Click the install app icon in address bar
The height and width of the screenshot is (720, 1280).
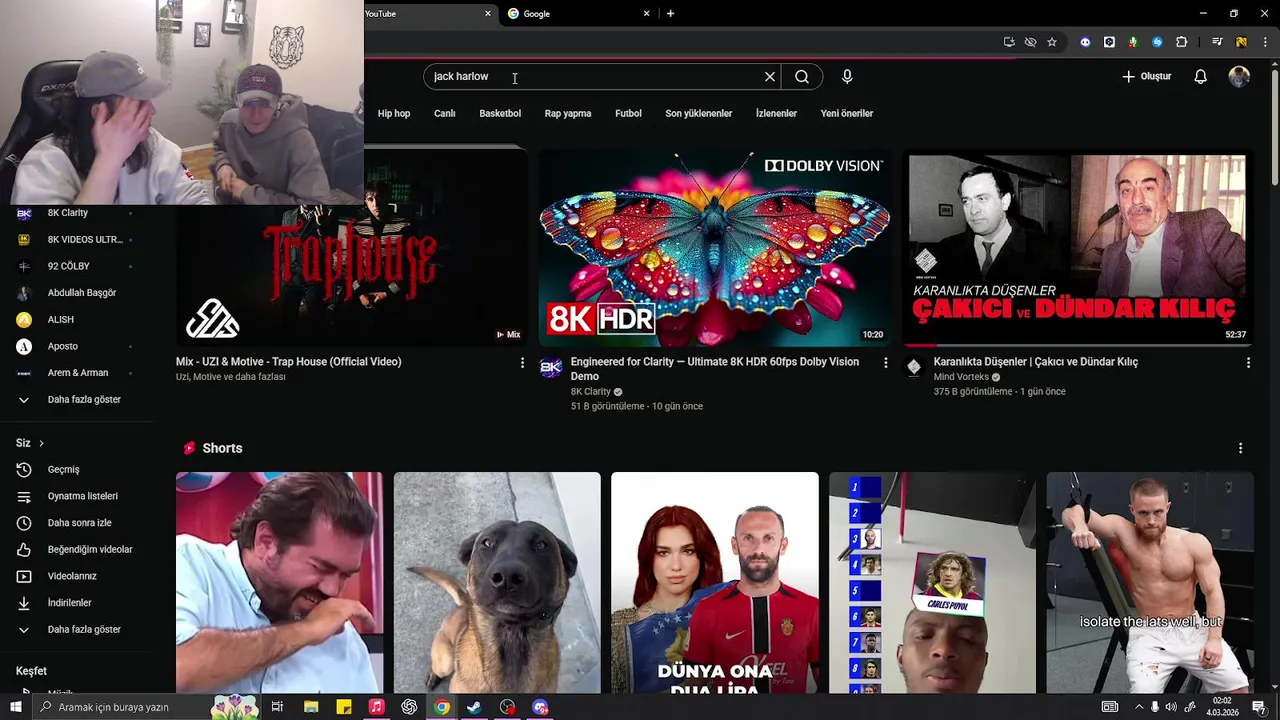1009,42
